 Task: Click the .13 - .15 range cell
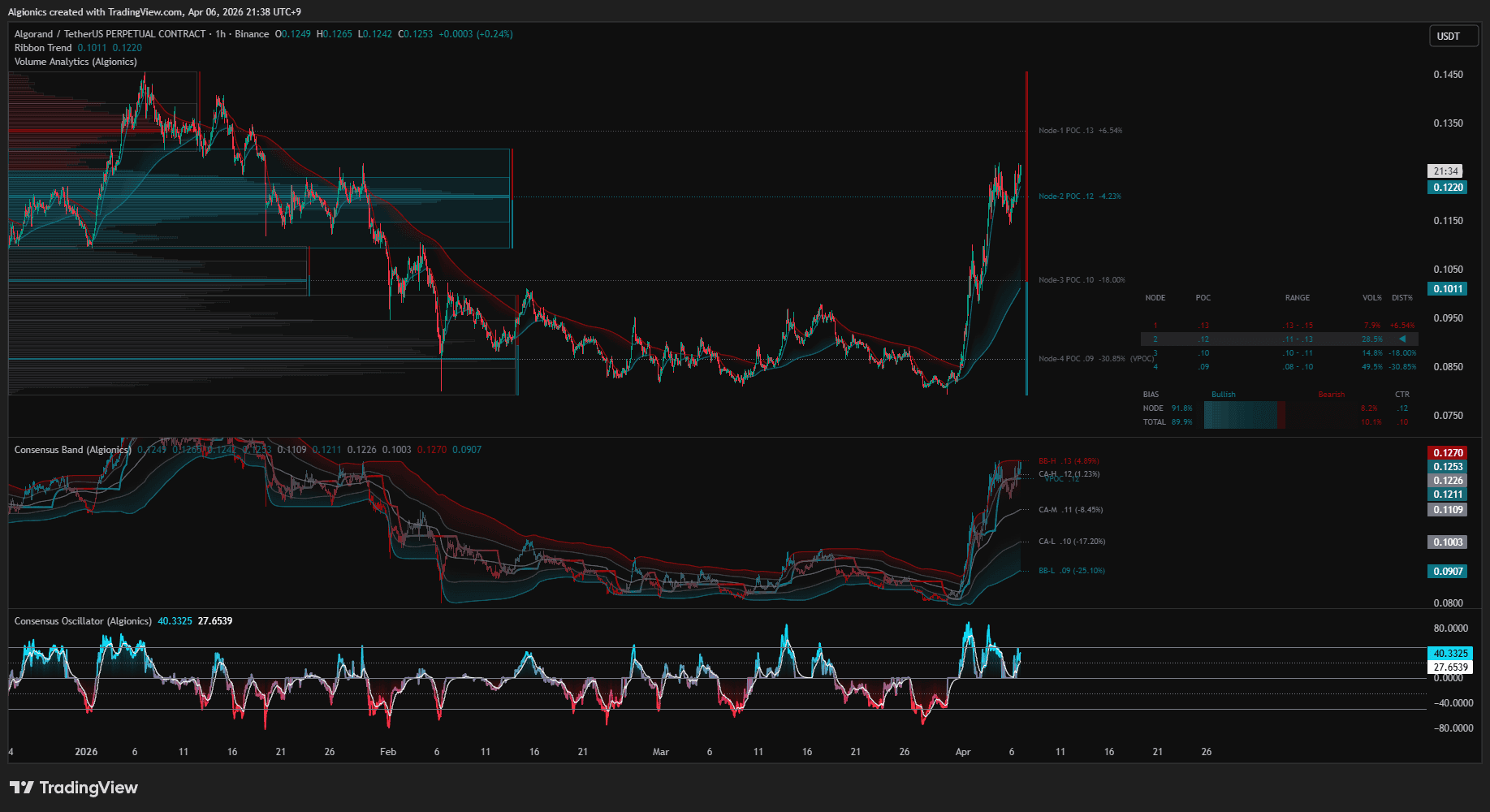(x=1298, y=326)
